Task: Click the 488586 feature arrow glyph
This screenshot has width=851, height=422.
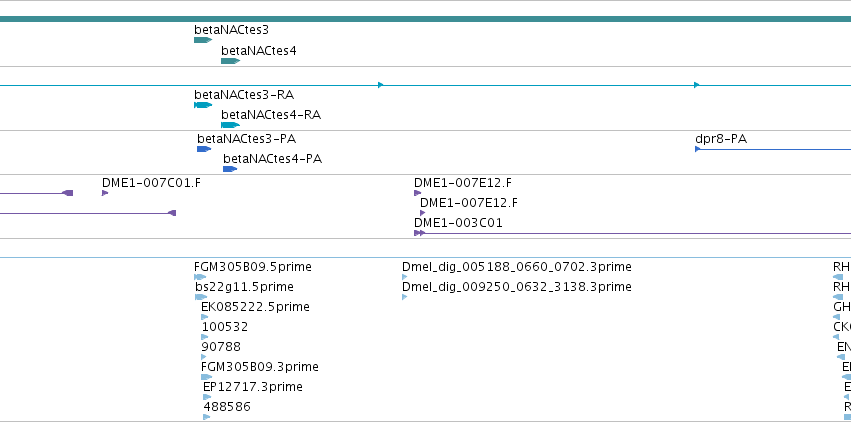Action: coord(206,417)
